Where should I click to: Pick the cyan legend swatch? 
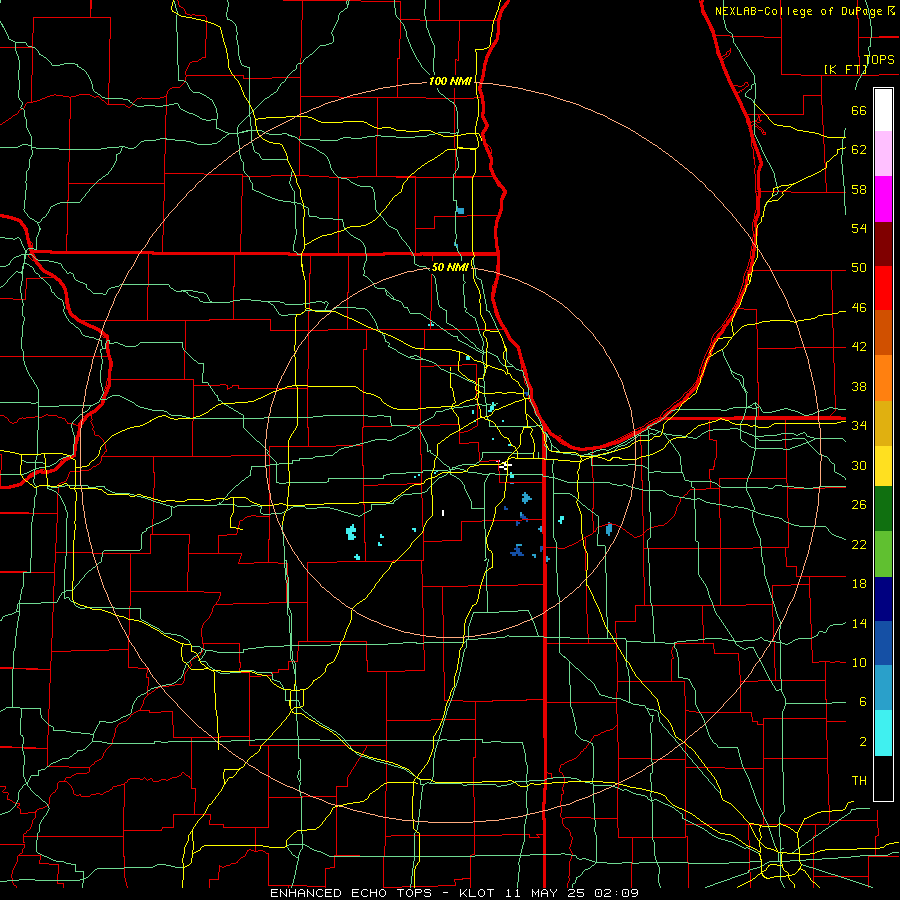click(883, 733)
